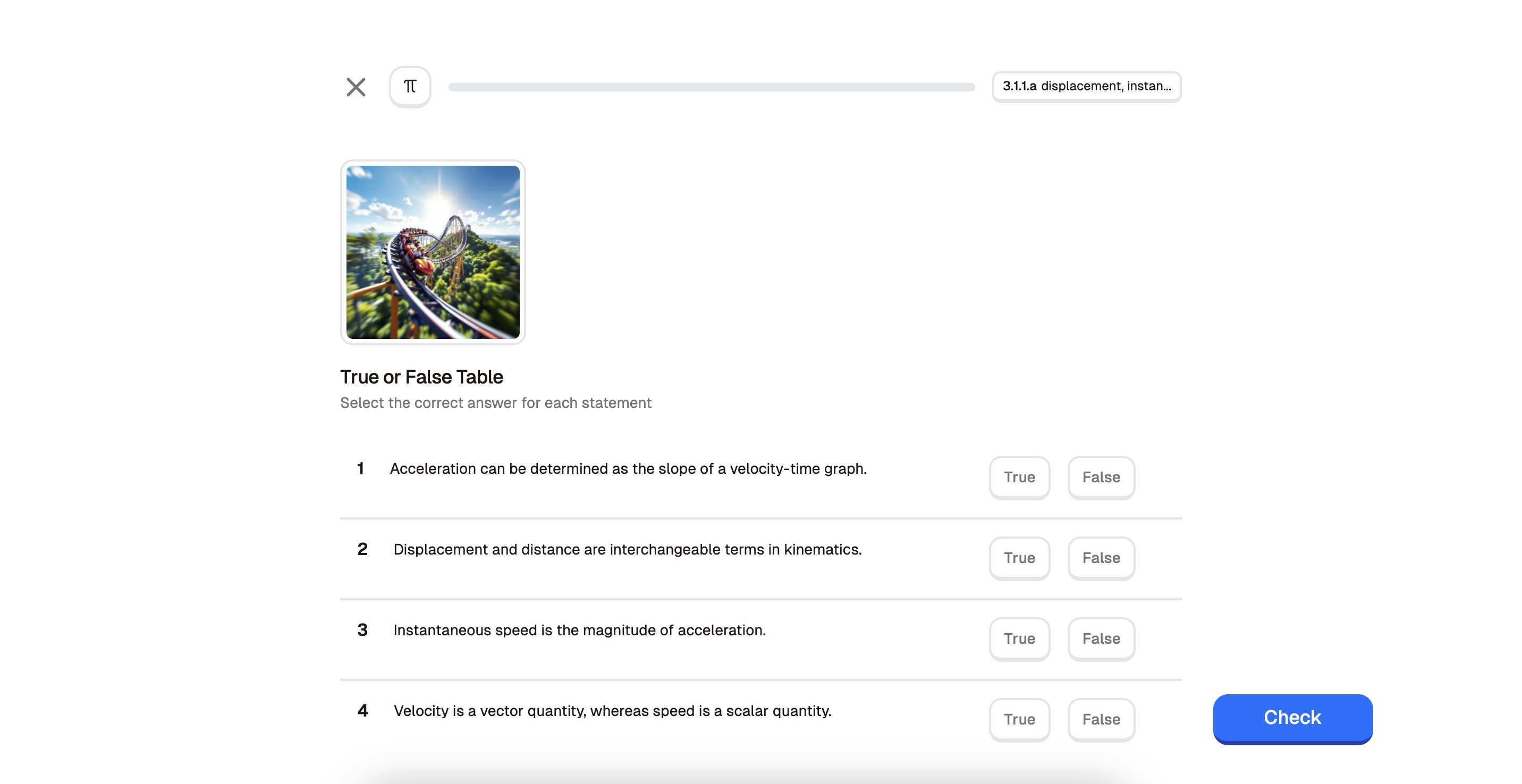Select False for displacement and distance statement
The height and width of the screenshot is (784, 1522).
coord(1101,558)
